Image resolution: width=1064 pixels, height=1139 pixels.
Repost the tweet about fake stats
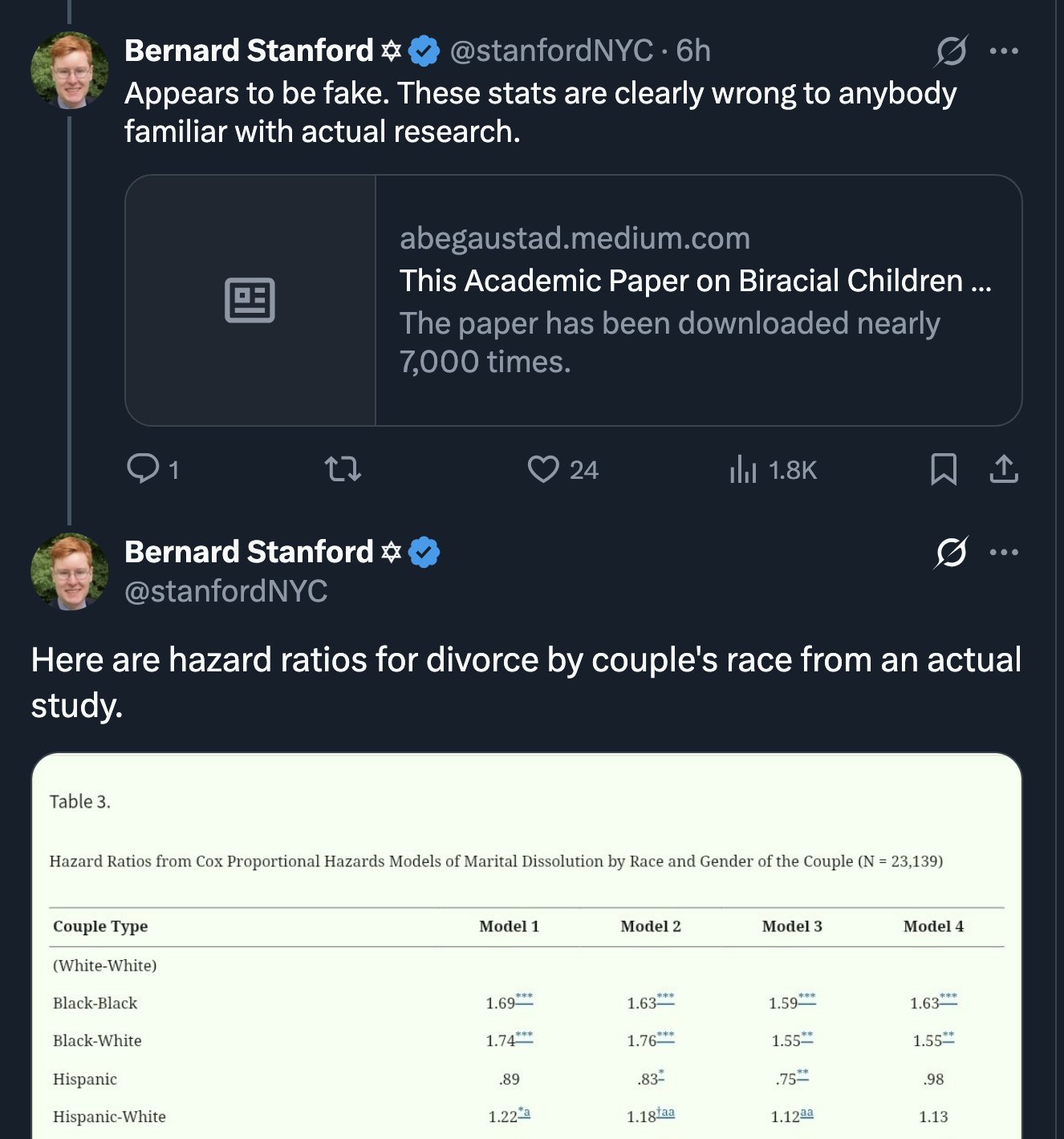coord(343,468)
